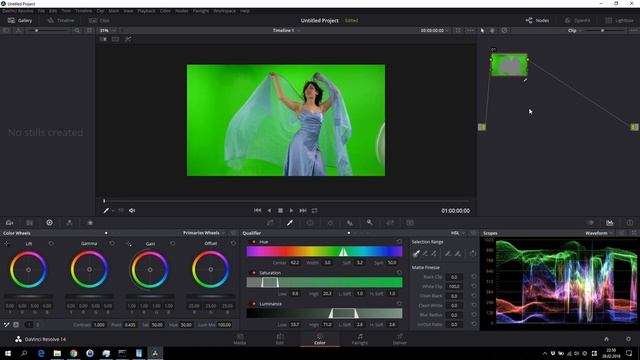
Task: Open the viewer zoom percentage dropdown
Action: (x=108, y=31)
